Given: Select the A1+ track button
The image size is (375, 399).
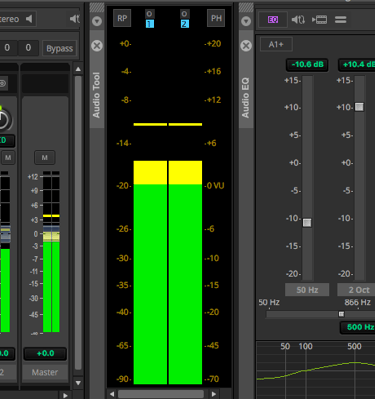Looking at the screenshot, I should coord(276,44).
